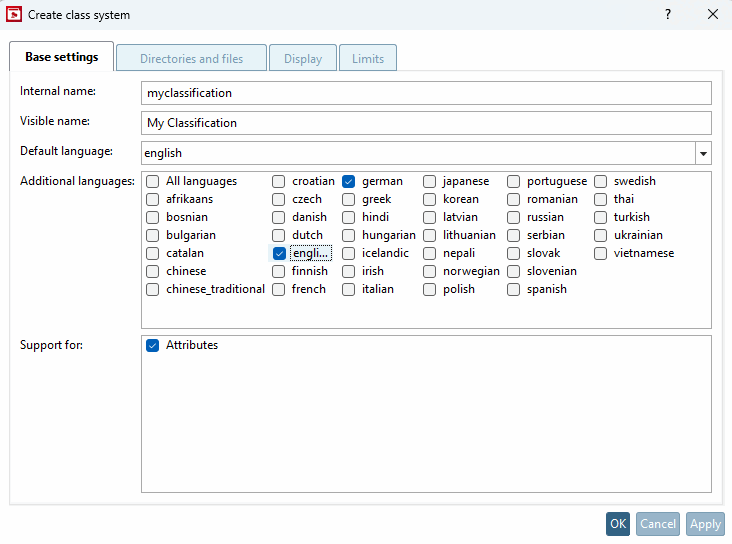This screenshot has height=544, width=732.
Task: Check the finnish checkbox
Action: tap(279, 271)
